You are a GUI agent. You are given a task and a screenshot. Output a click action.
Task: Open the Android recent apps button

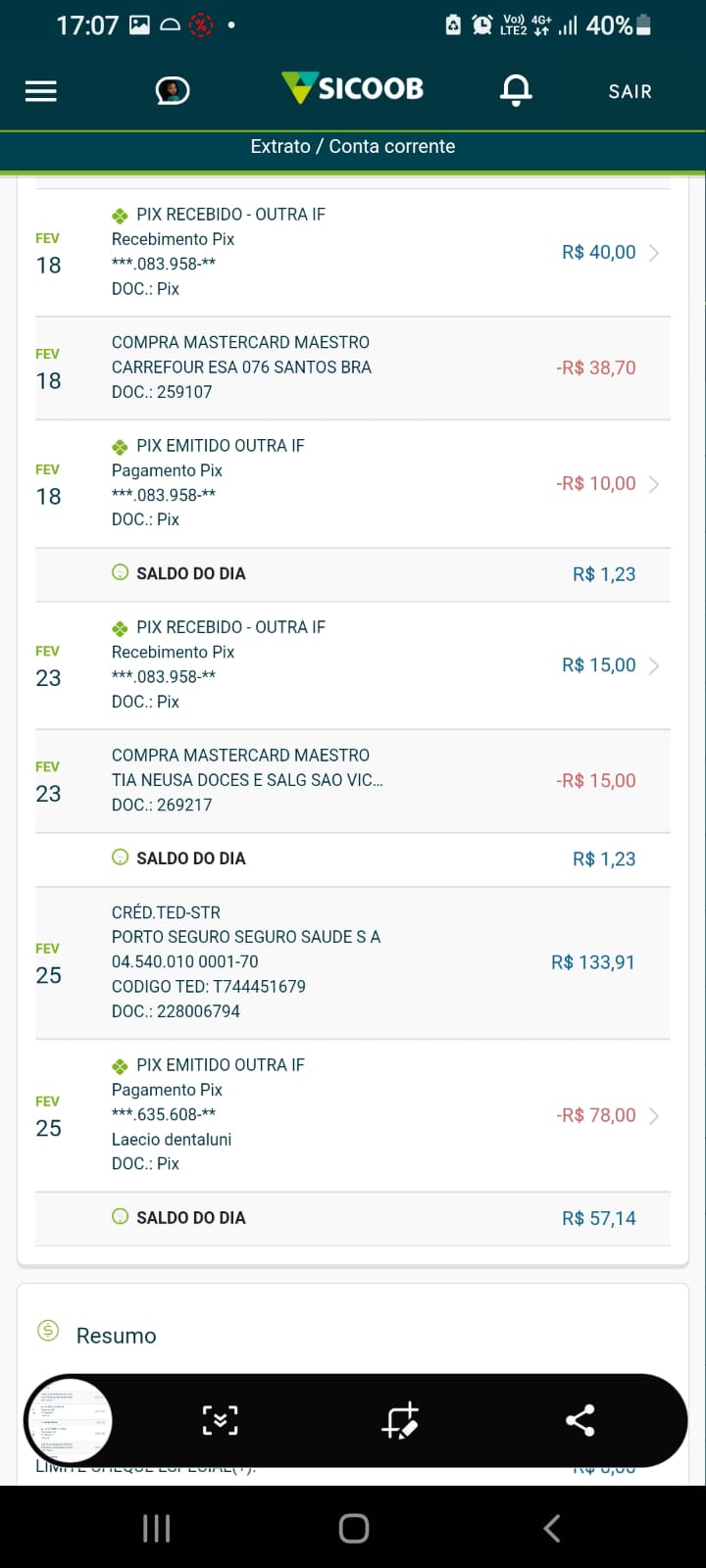click(157, 1528)
